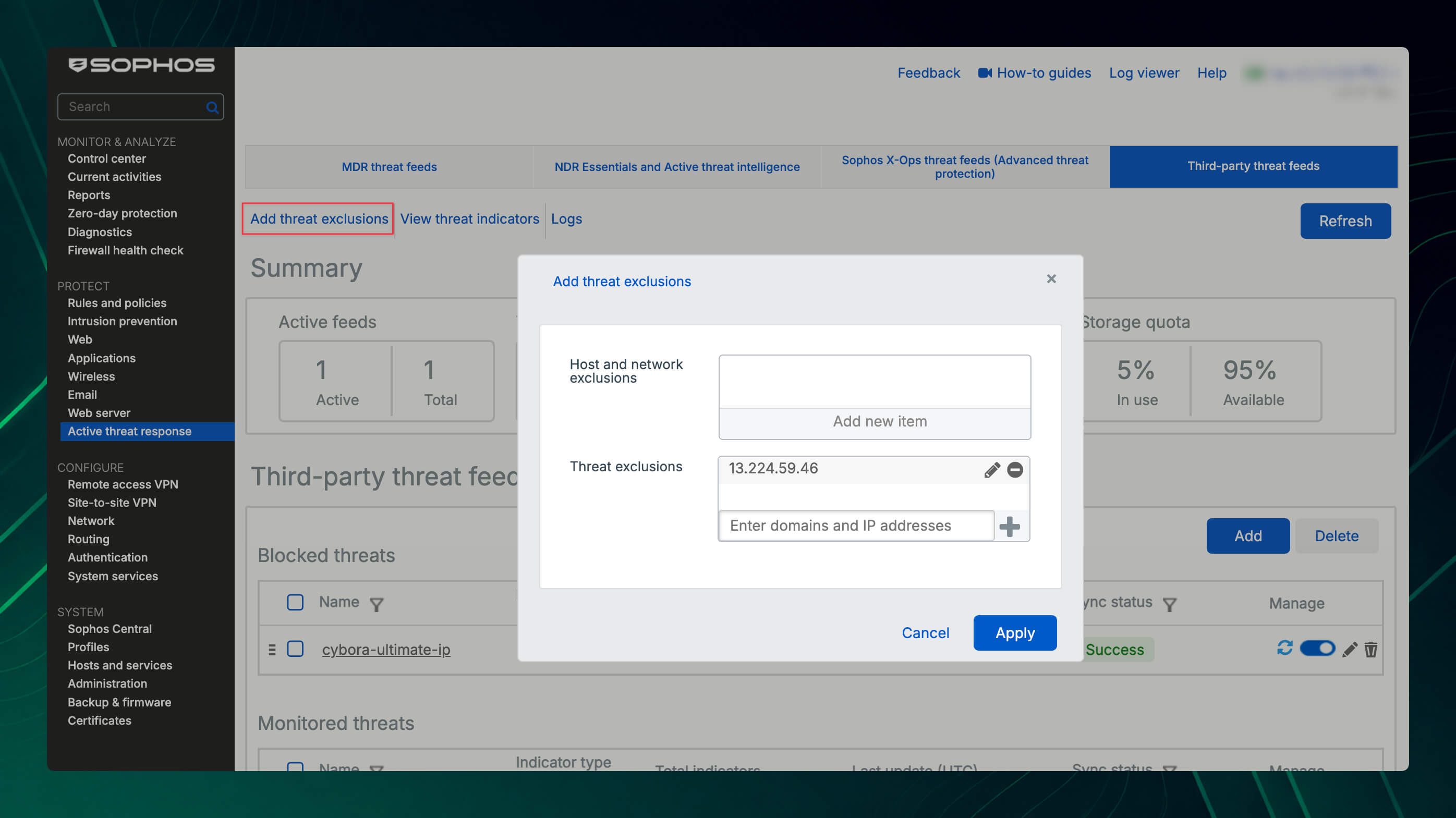Open Diagnostics in sidebar
The height and width of the screenshot is (818, 1456).
coord(100,232)
